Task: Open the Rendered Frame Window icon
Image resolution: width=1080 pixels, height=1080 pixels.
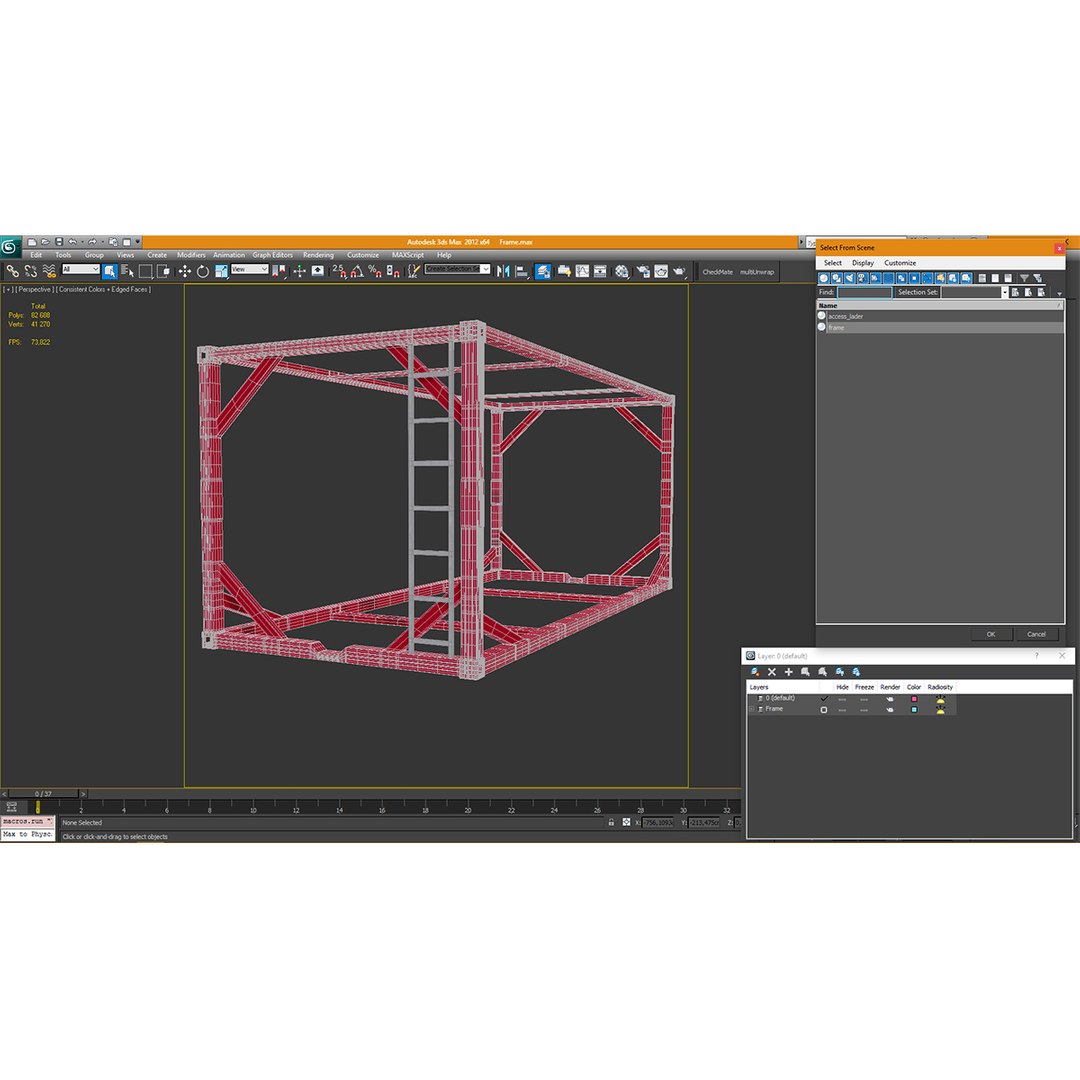Action: click(661, 271)
